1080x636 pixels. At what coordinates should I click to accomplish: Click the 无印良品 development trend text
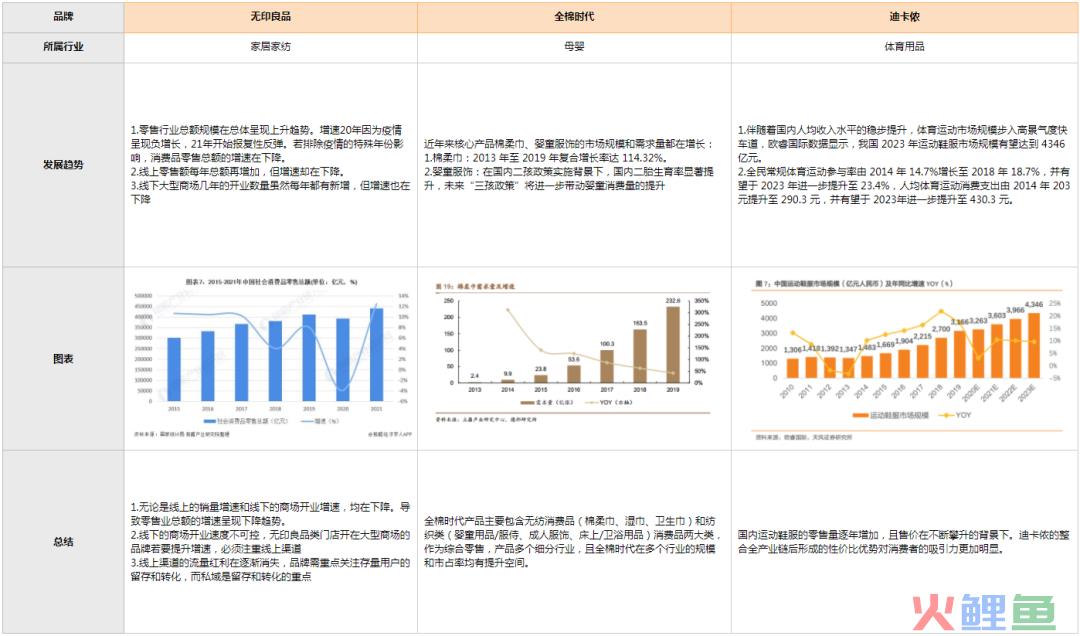click(x=271, y=165)
